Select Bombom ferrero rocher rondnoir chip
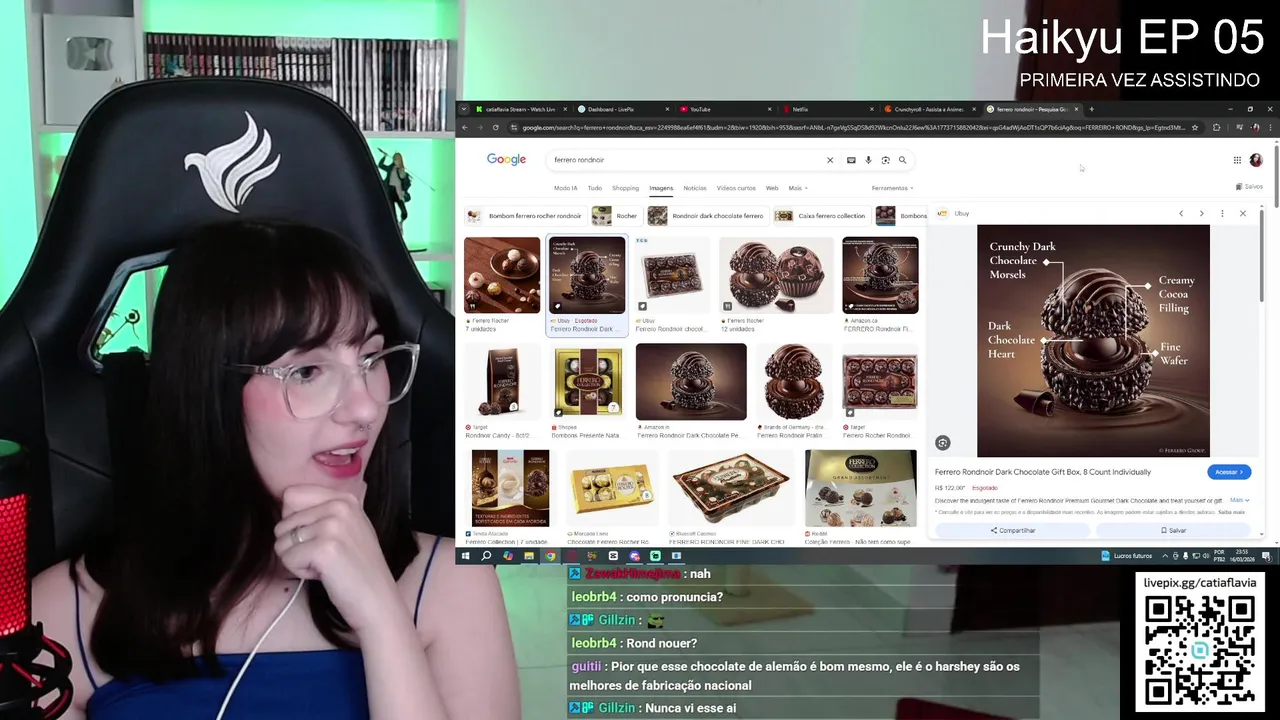This screenshot has height=720, width=1280. tap(524, 216)
